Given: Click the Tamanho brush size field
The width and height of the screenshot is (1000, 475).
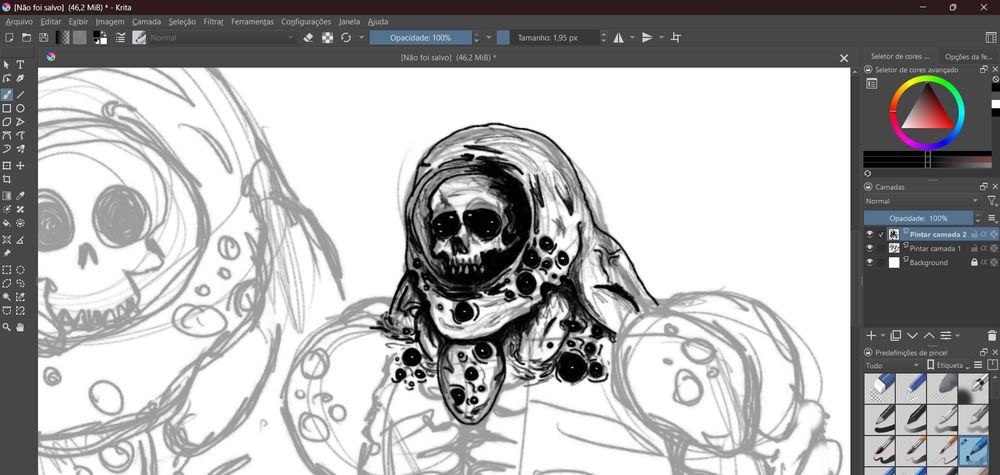Looking at the screenshot, I should [x=549, y=37].
